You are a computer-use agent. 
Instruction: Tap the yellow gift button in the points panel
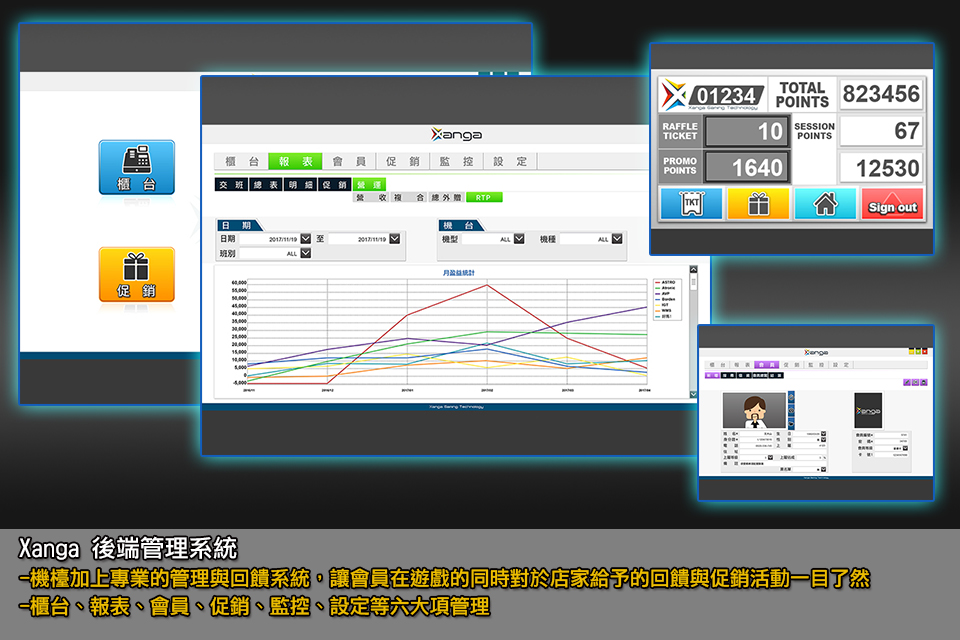[x=758, y=203]
